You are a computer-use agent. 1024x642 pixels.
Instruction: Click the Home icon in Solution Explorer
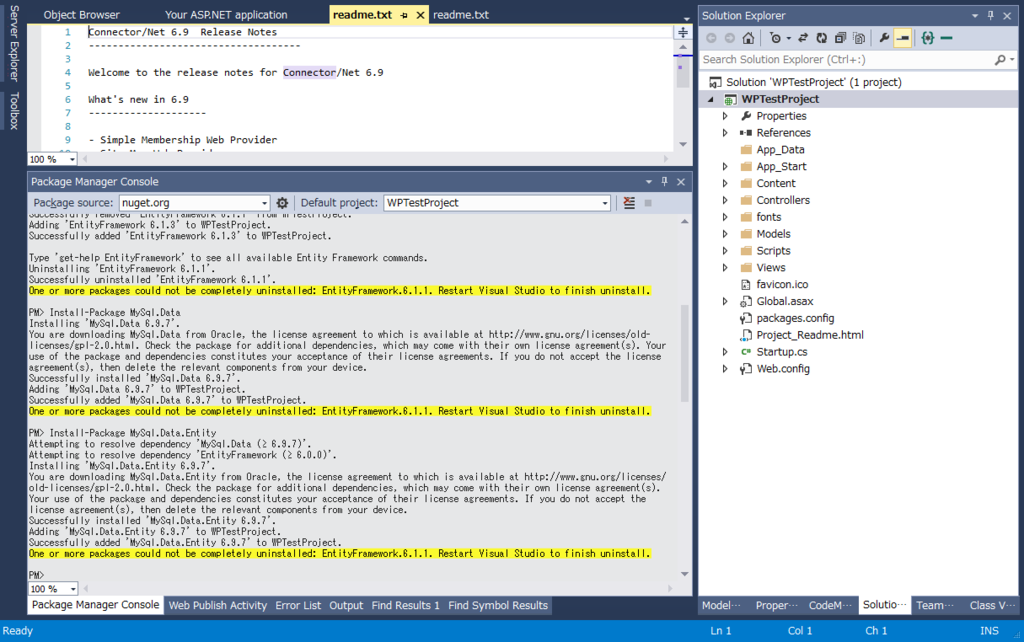point(748,38)
